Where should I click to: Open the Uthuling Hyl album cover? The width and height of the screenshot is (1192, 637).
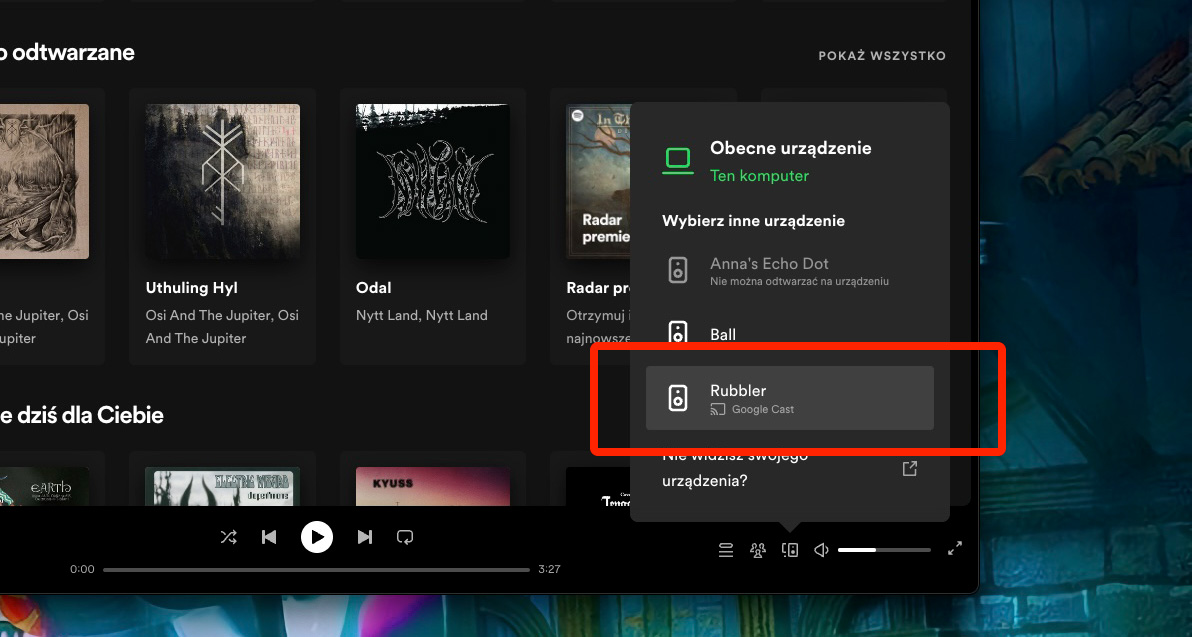[222, 181]
